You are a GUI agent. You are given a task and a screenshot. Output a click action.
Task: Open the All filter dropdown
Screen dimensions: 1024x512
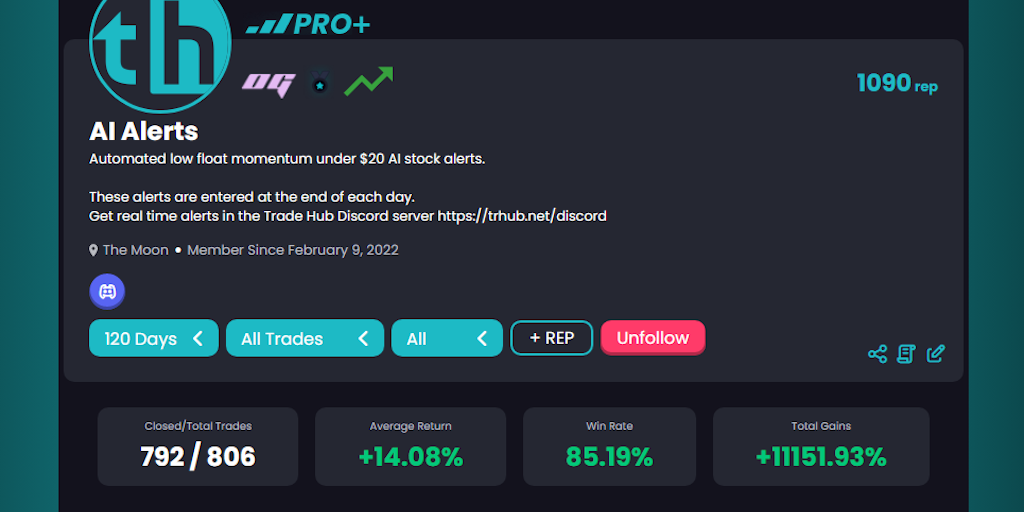coord(446,338)
